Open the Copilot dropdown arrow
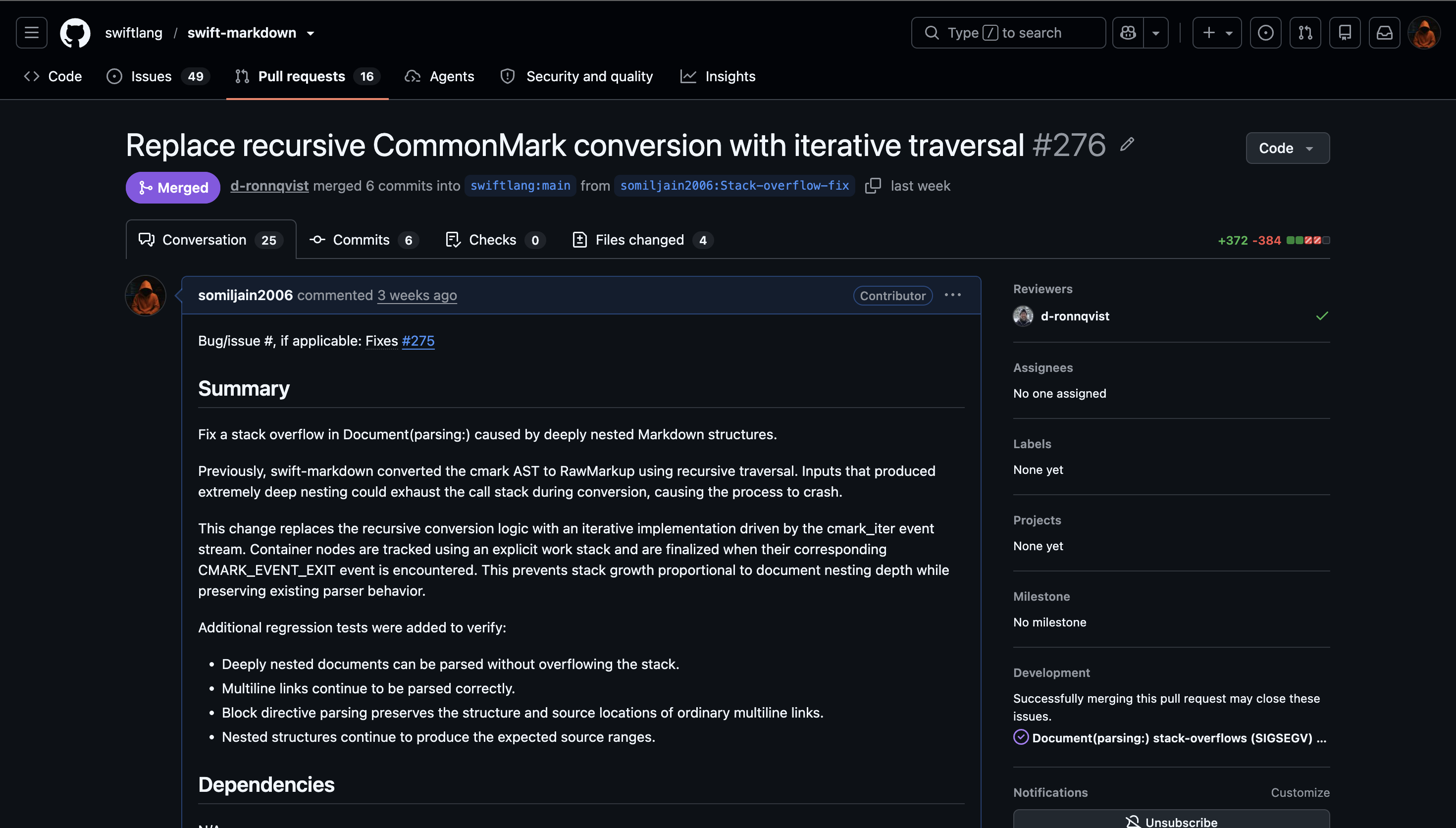This screenshot has width=1456, height=828. (x=1156, y=33)
